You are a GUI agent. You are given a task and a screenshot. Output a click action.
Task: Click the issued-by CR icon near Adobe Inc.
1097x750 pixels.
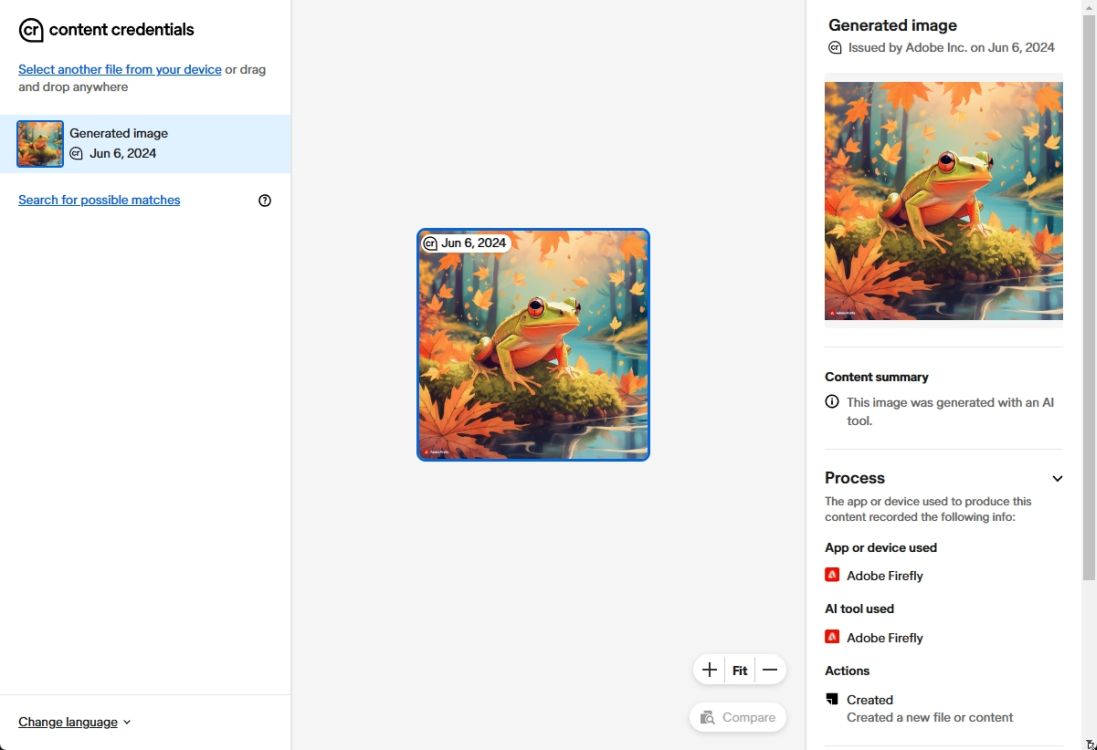[835, 47]
